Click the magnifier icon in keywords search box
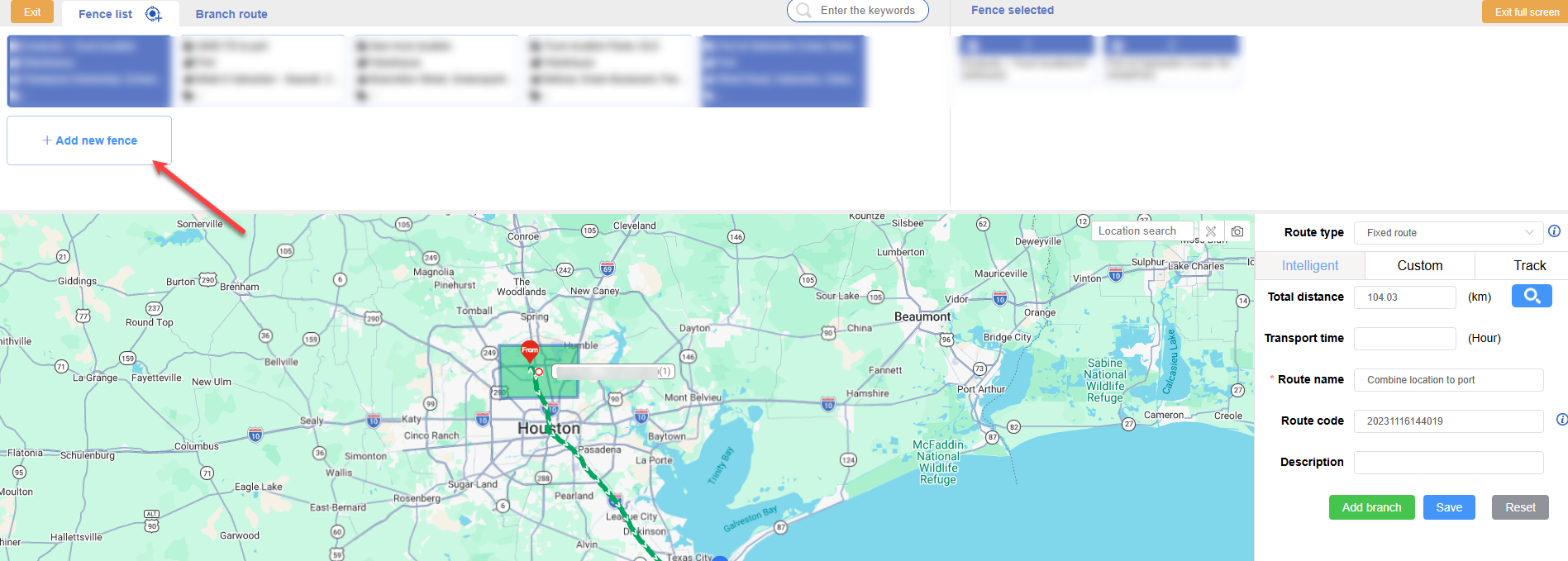Screen dimensions: 1568x561 click(x=803, y=11)
